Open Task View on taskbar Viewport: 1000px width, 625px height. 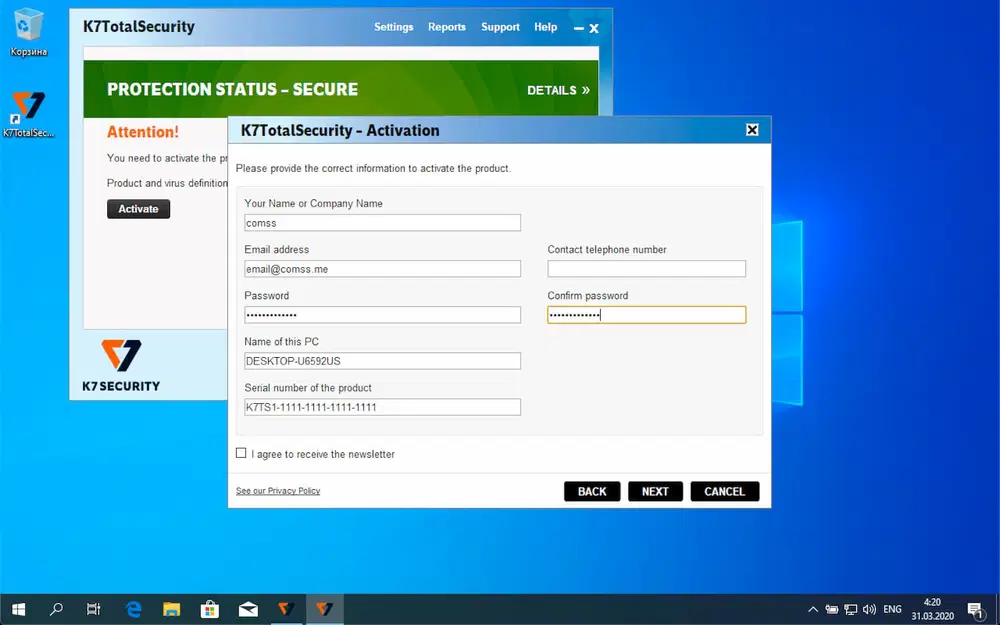pos(94,609)
